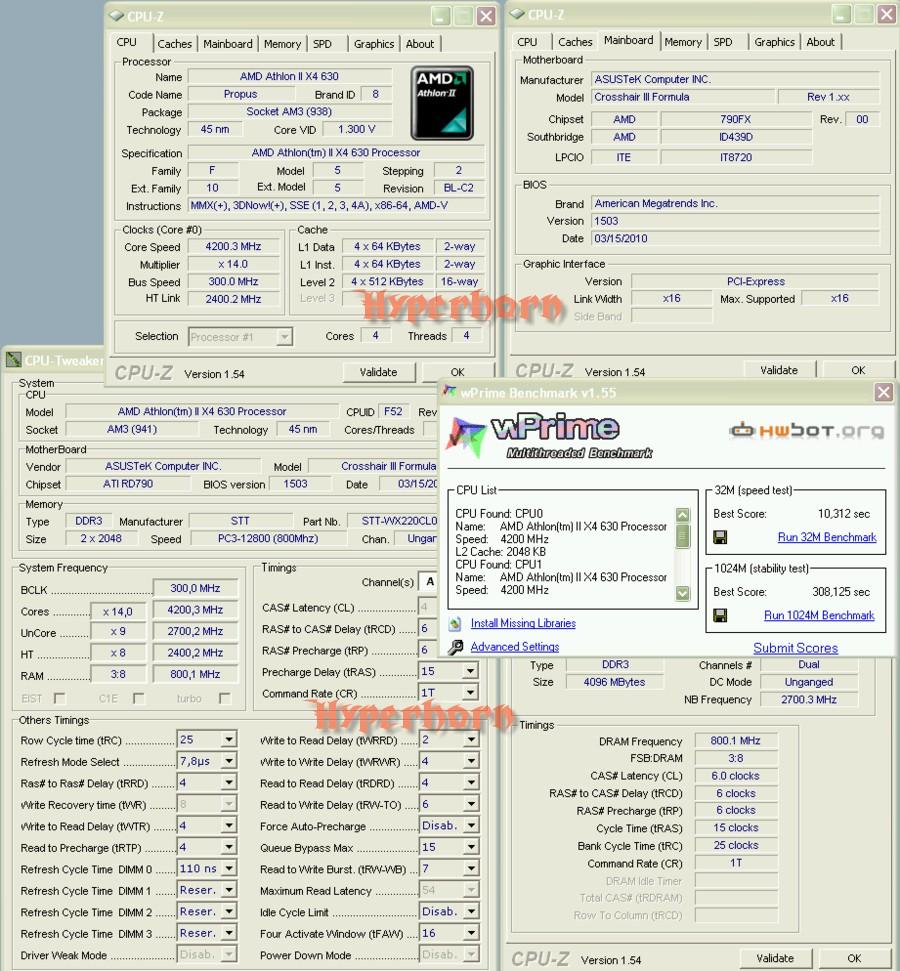900x971 pixels.
Task: Click BIOS Date 03/15/2010 value
Action: coord(735,238)
